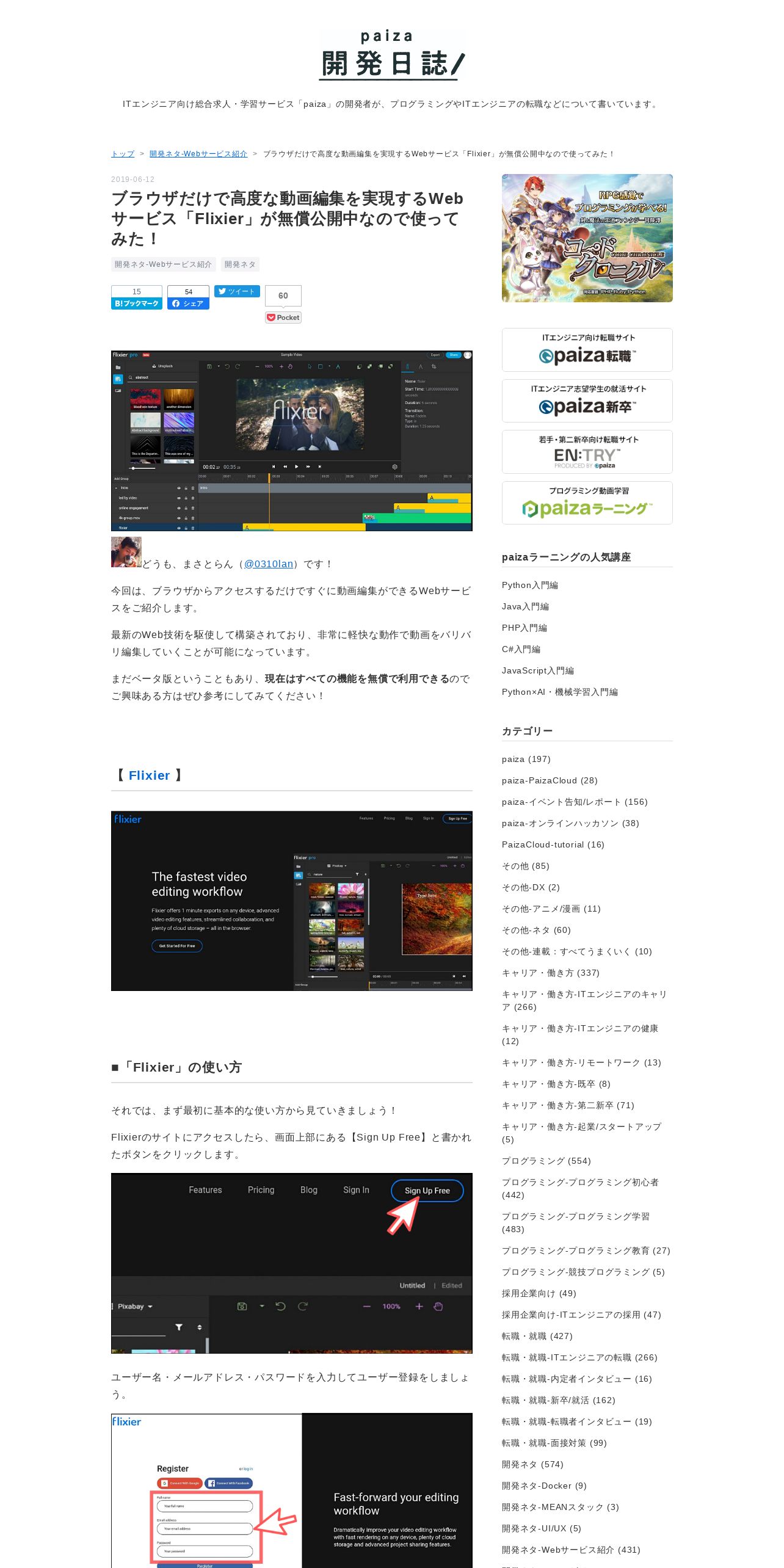Open the その他-ネタ (60) category
Screen dimensions: 784x1568
pos(536,930)
